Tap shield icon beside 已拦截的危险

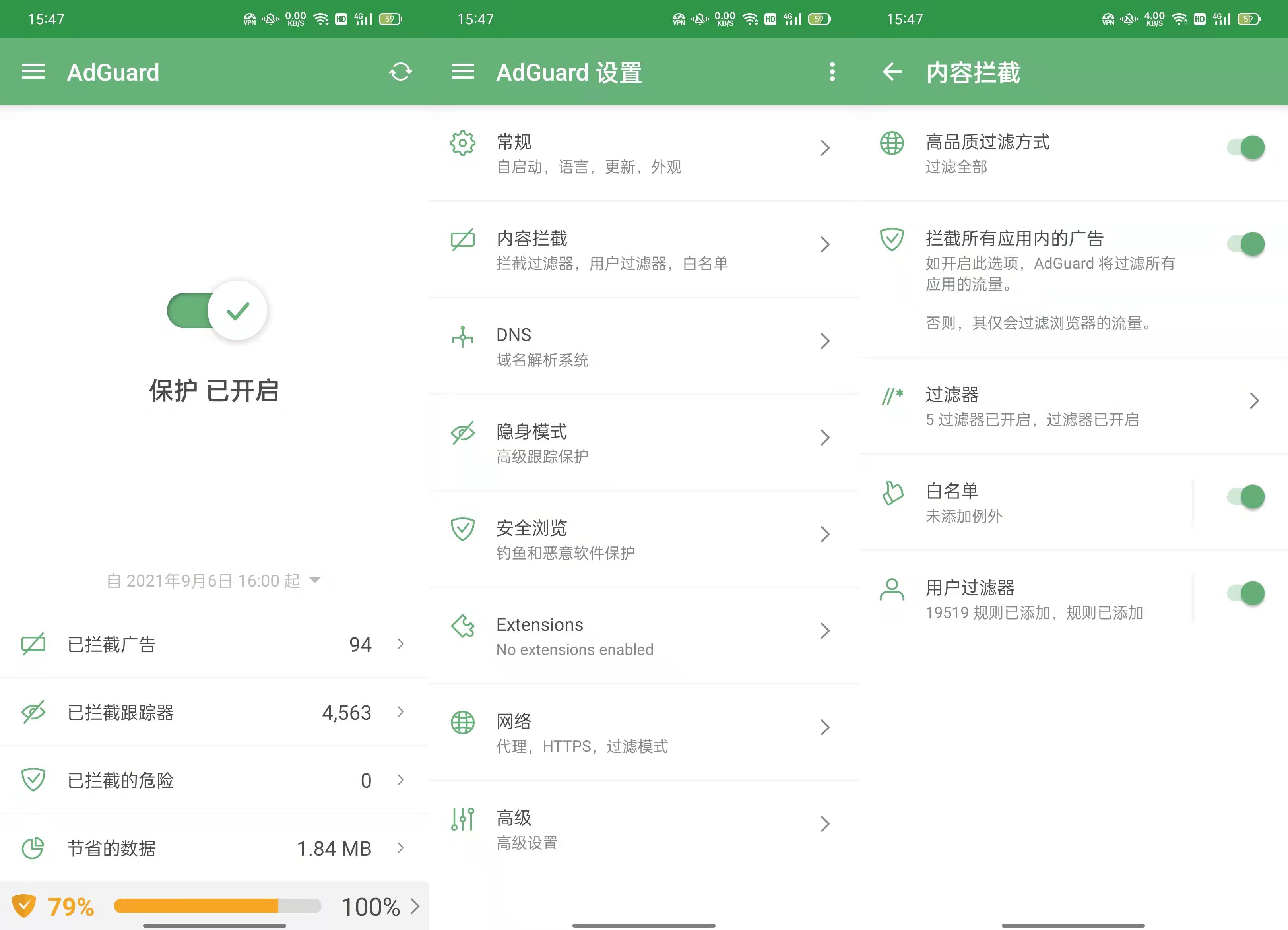(33, 779)
